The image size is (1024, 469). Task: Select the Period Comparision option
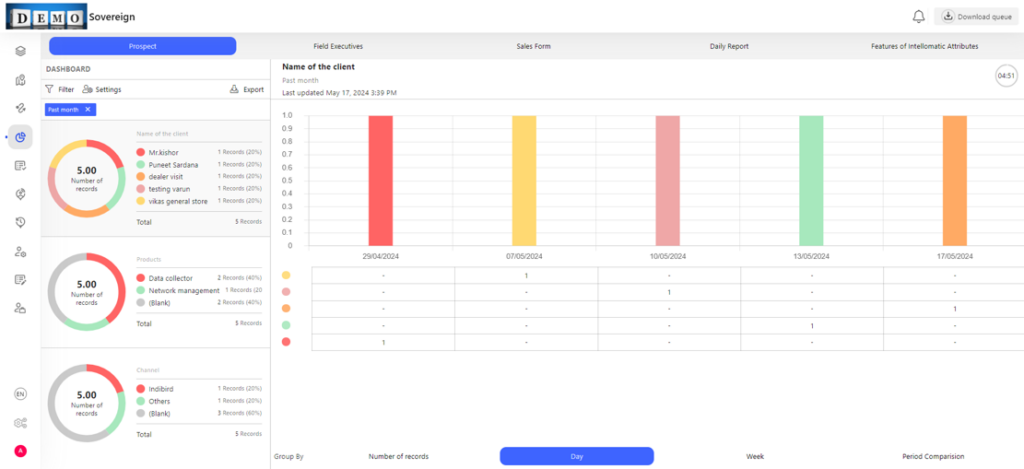933,457
